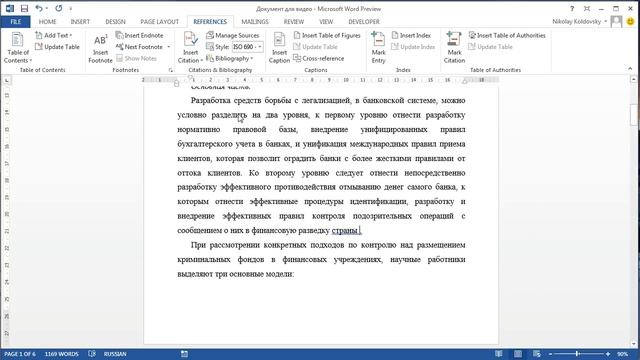Viewport: 640px width, 360px height.
Task: Open the Undo history dropdown arrow
Action: point(47,9)
